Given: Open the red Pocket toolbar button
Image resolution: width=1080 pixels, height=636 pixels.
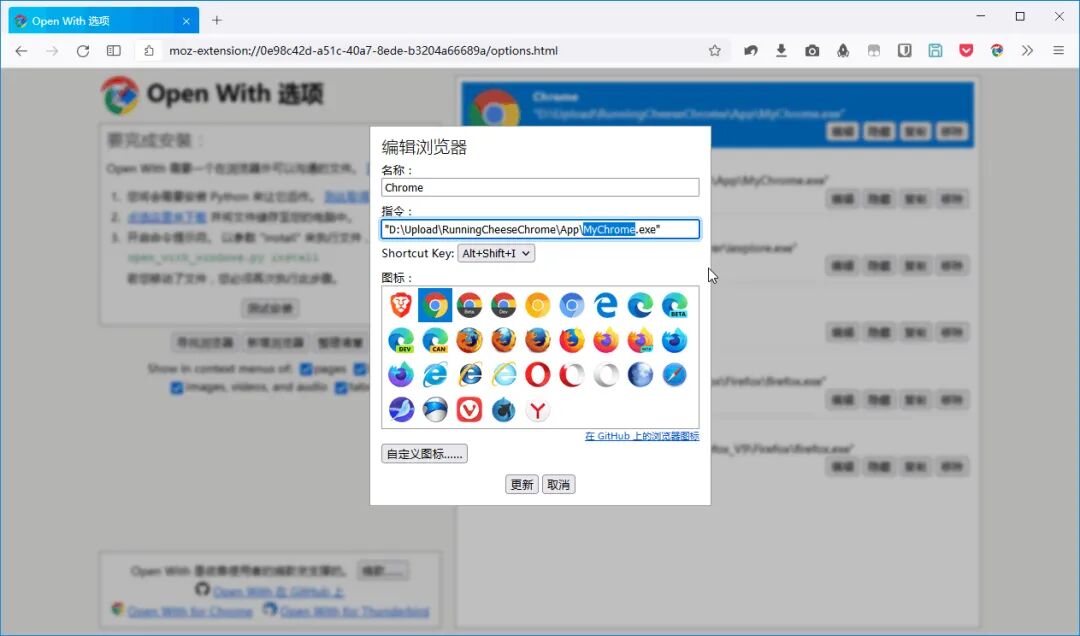Looking at the screenshot, I should (966, 50).
